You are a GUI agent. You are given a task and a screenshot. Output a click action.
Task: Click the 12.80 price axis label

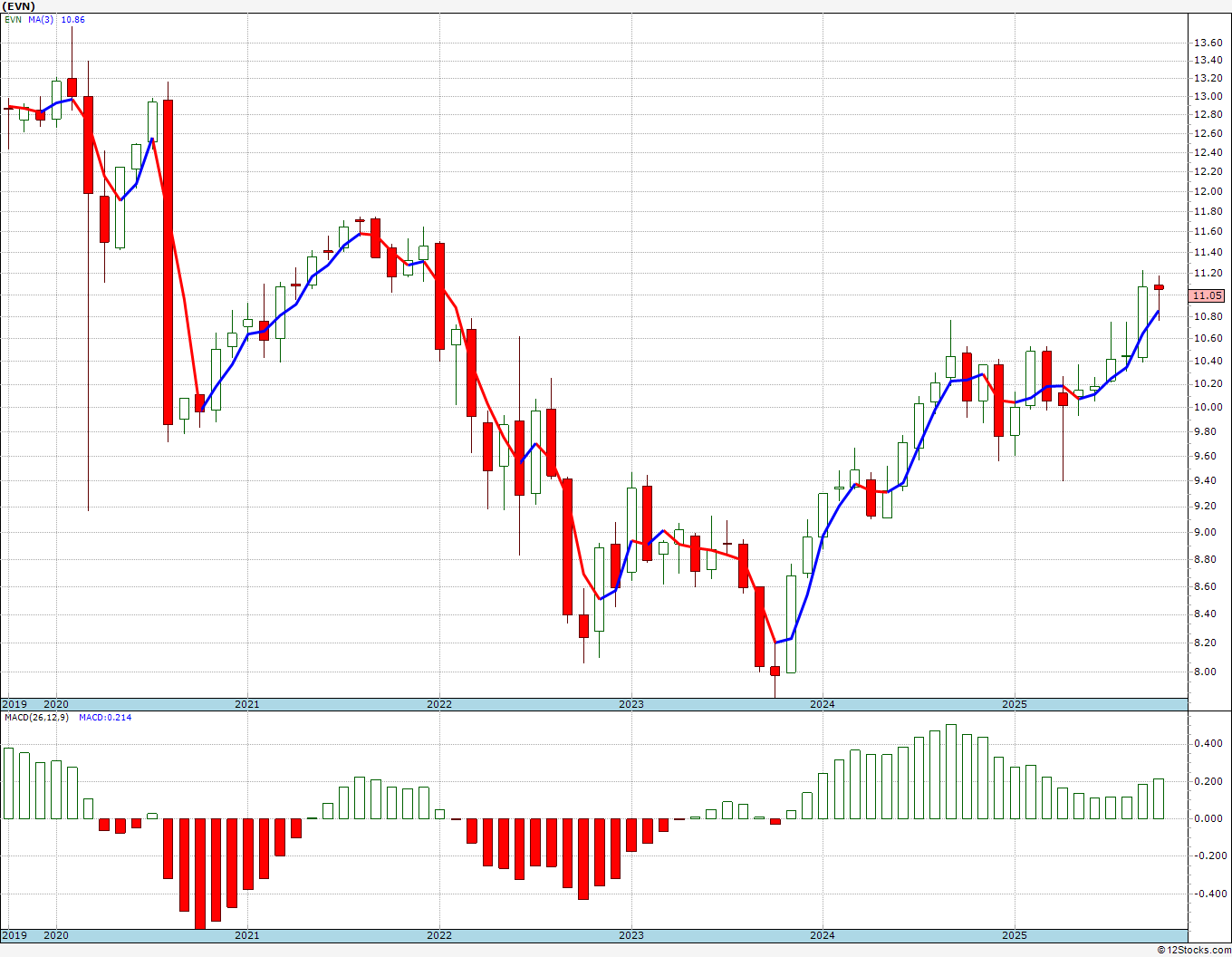[x=1208, y=114]
